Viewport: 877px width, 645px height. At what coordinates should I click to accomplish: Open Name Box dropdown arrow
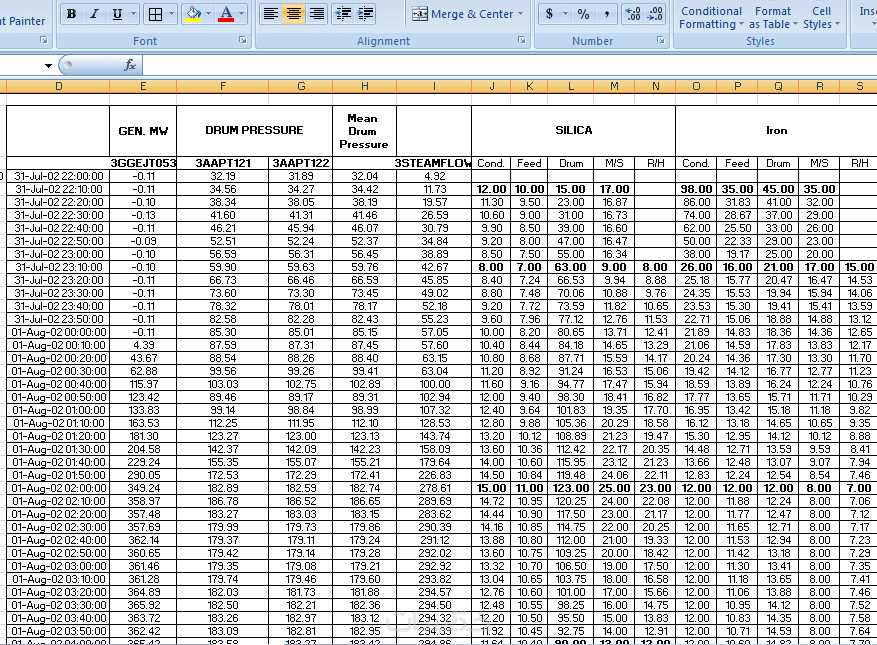(x=49, y=65)
